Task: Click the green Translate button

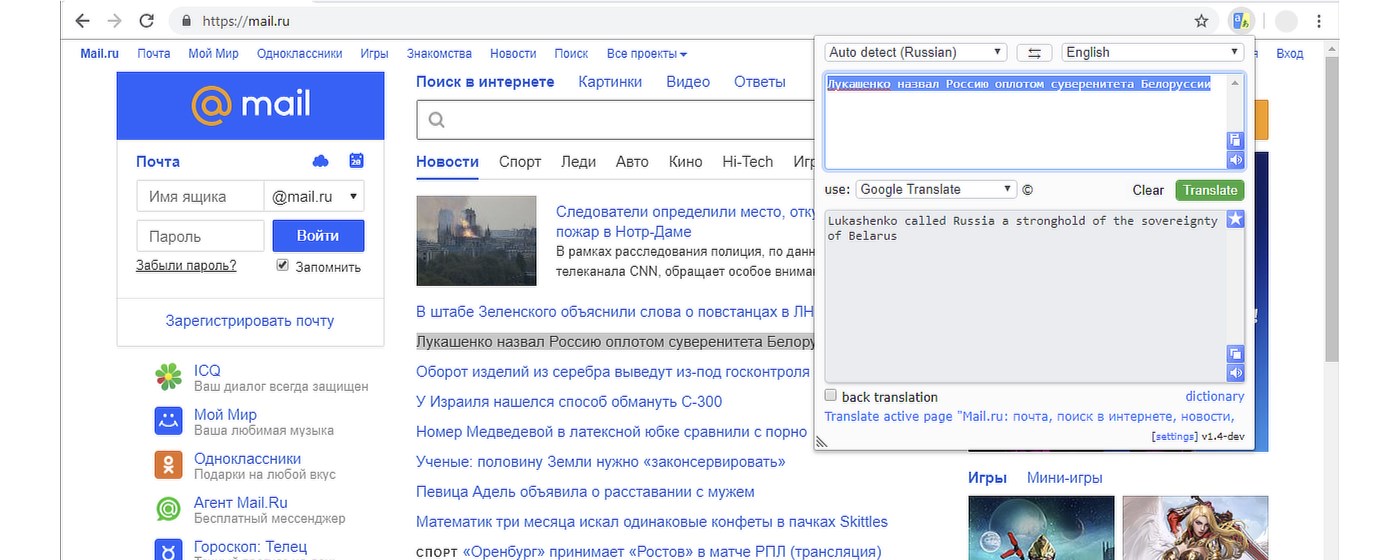Action: (x=1209, y=190)
